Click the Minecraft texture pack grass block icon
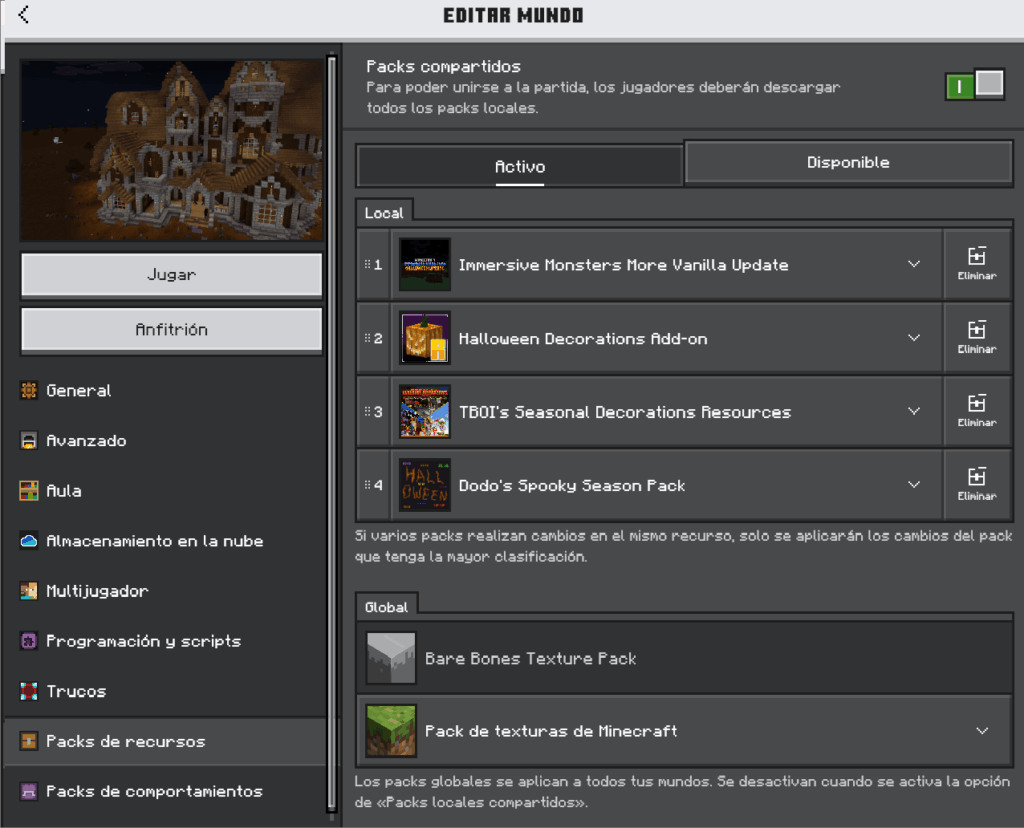This screenshot has height=828, width=1024. coord(391,731)
